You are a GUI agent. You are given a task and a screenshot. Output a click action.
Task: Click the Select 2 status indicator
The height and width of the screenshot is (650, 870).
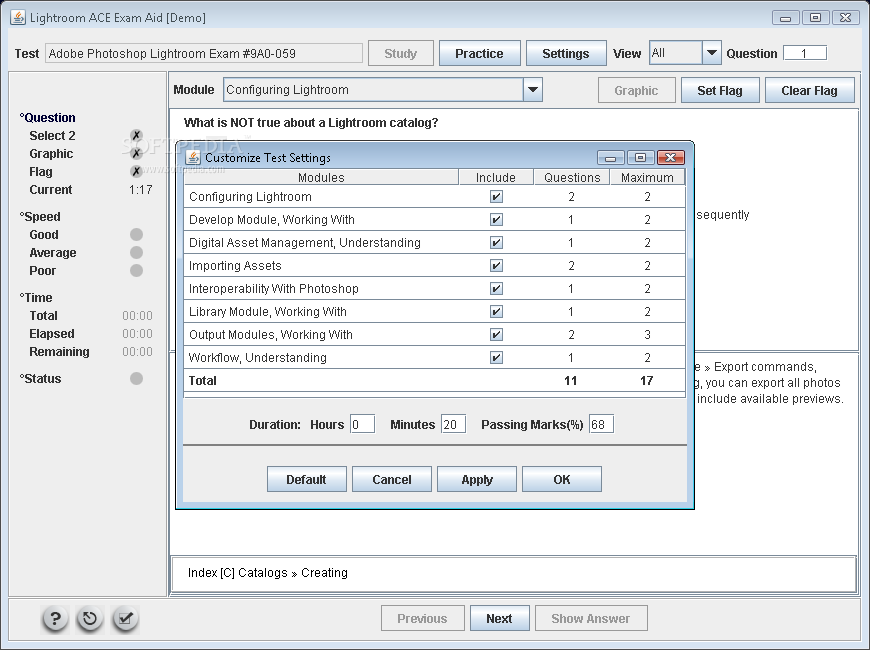pos(136,135)
